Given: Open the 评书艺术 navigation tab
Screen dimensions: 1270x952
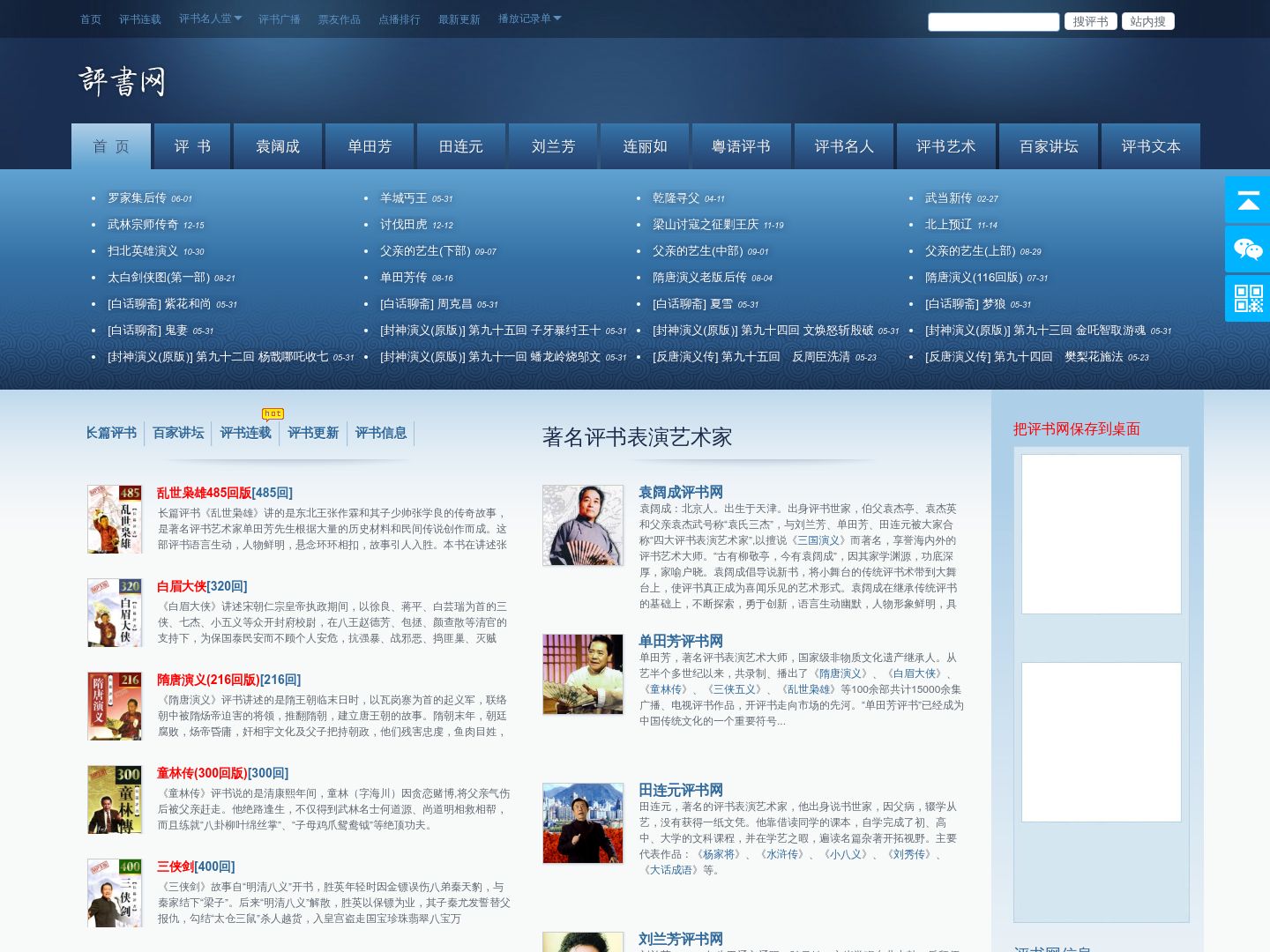Looking at the screenshot, I should tap(946, 146).
